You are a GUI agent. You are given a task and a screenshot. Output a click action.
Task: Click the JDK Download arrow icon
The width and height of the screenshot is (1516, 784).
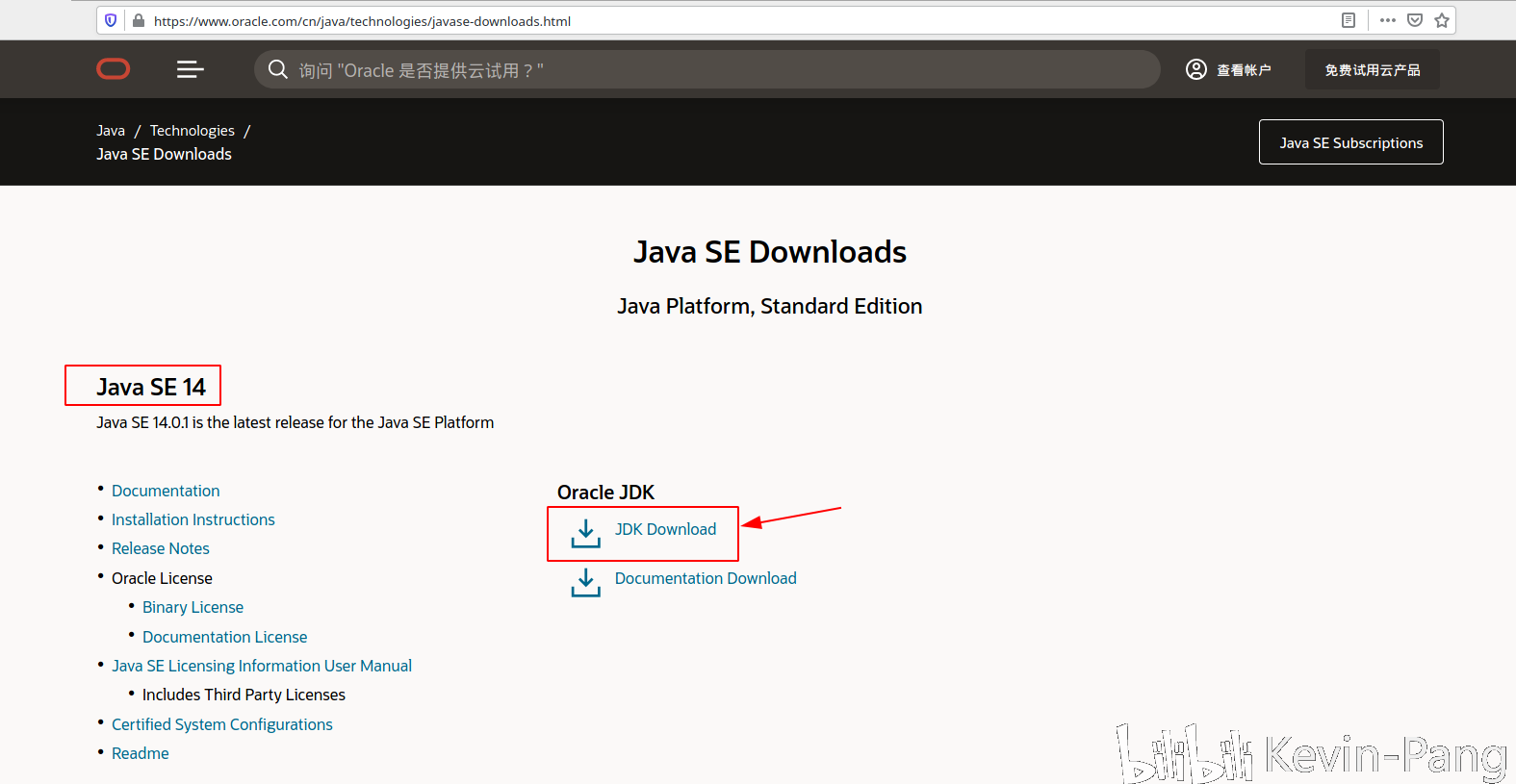[586, 534]
